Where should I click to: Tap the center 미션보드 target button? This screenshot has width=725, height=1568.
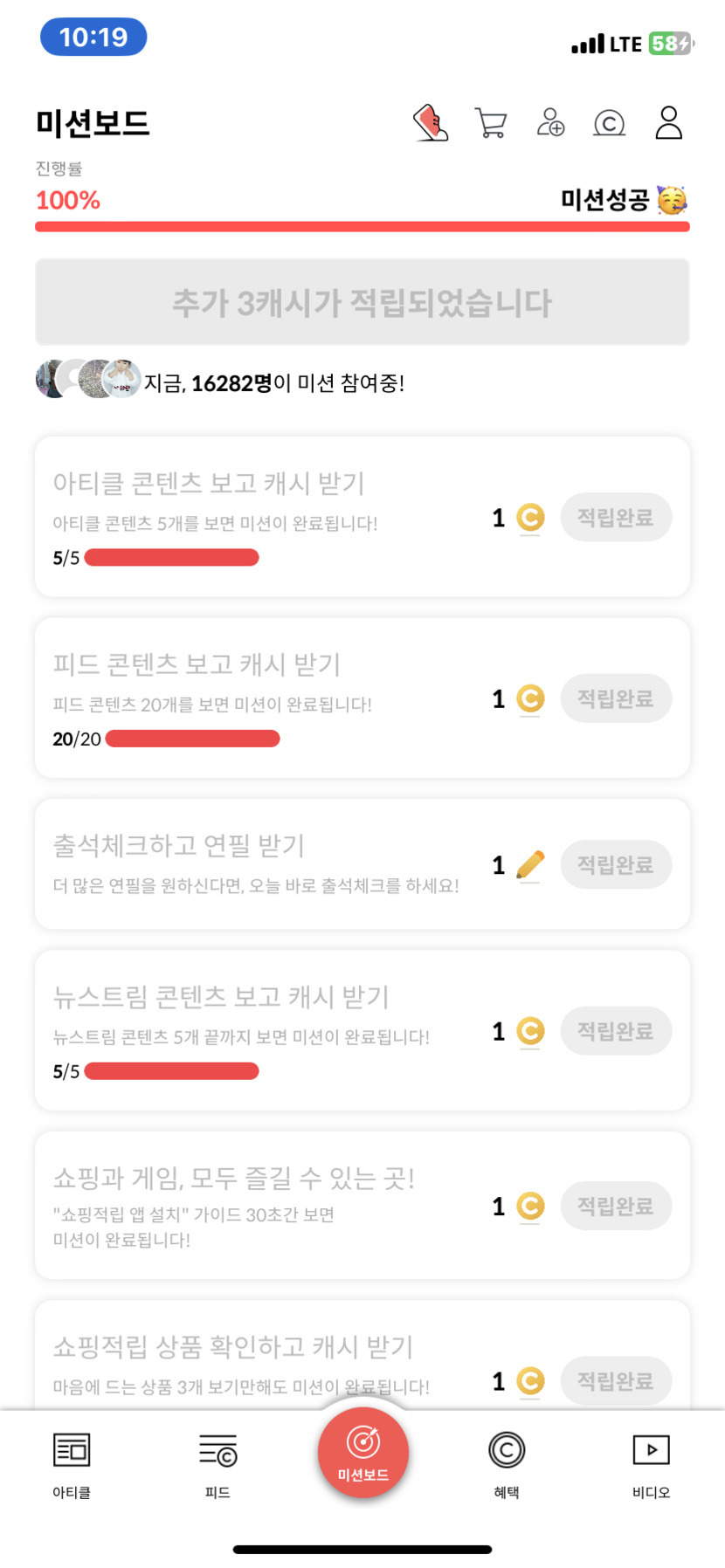363,1452
